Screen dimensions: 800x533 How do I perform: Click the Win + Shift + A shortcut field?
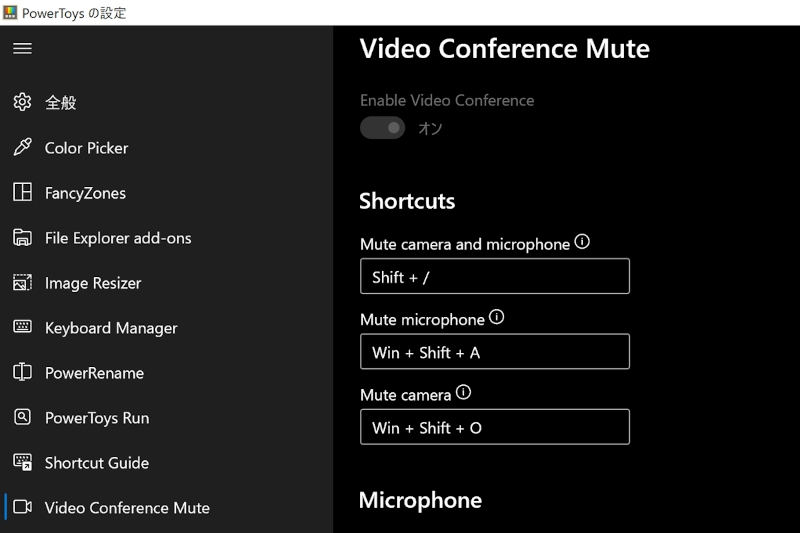pos(495,351)
